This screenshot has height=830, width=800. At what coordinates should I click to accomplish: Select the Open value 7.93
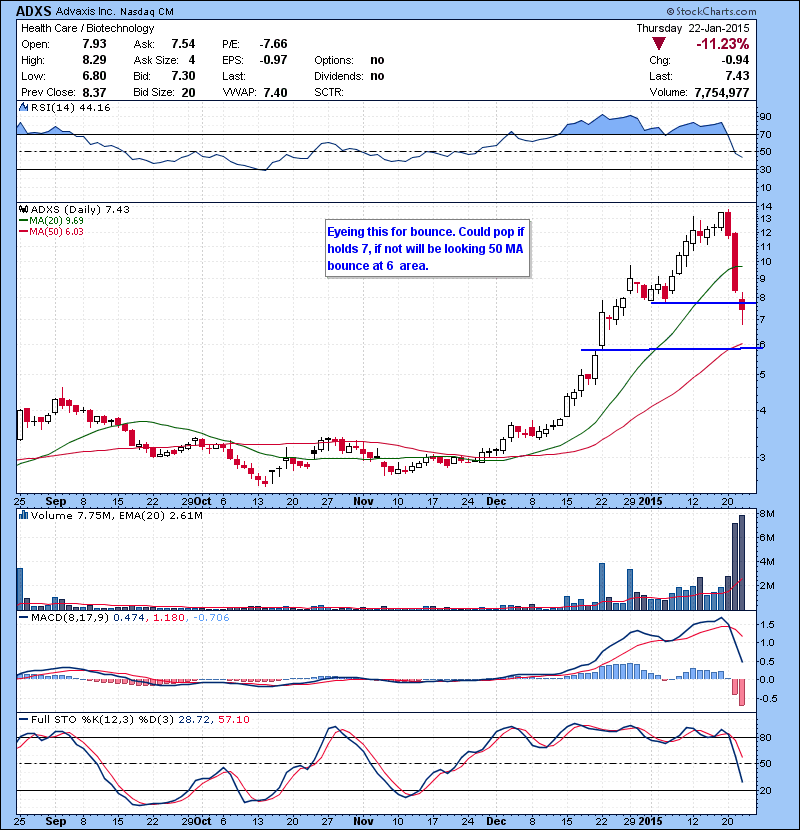tap(94, 44)
